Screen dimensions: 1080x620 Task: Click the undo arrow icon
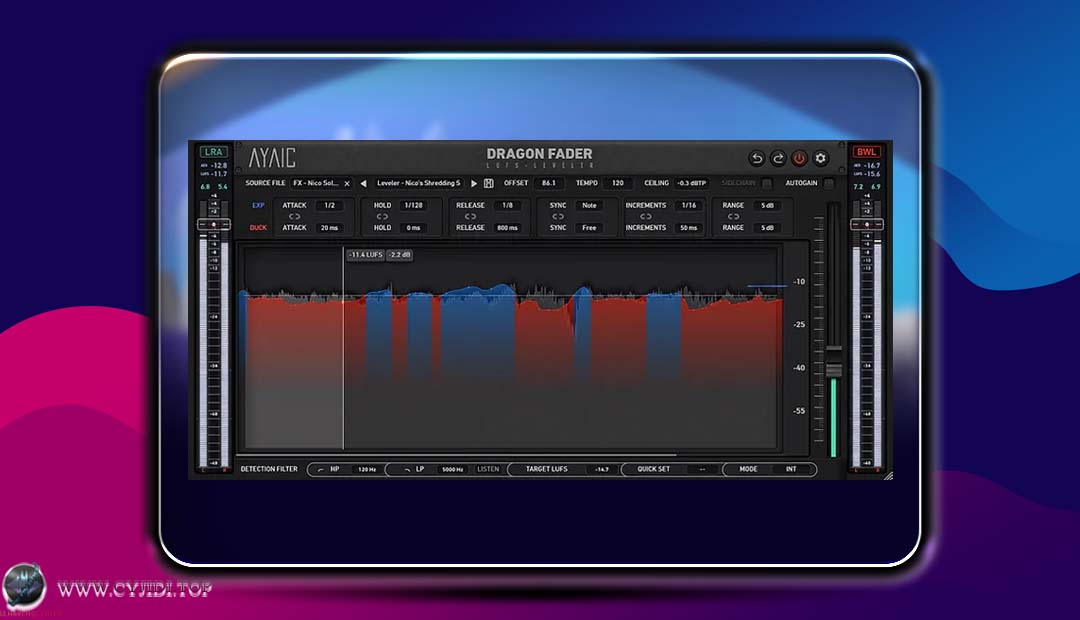tap(756, 158)
